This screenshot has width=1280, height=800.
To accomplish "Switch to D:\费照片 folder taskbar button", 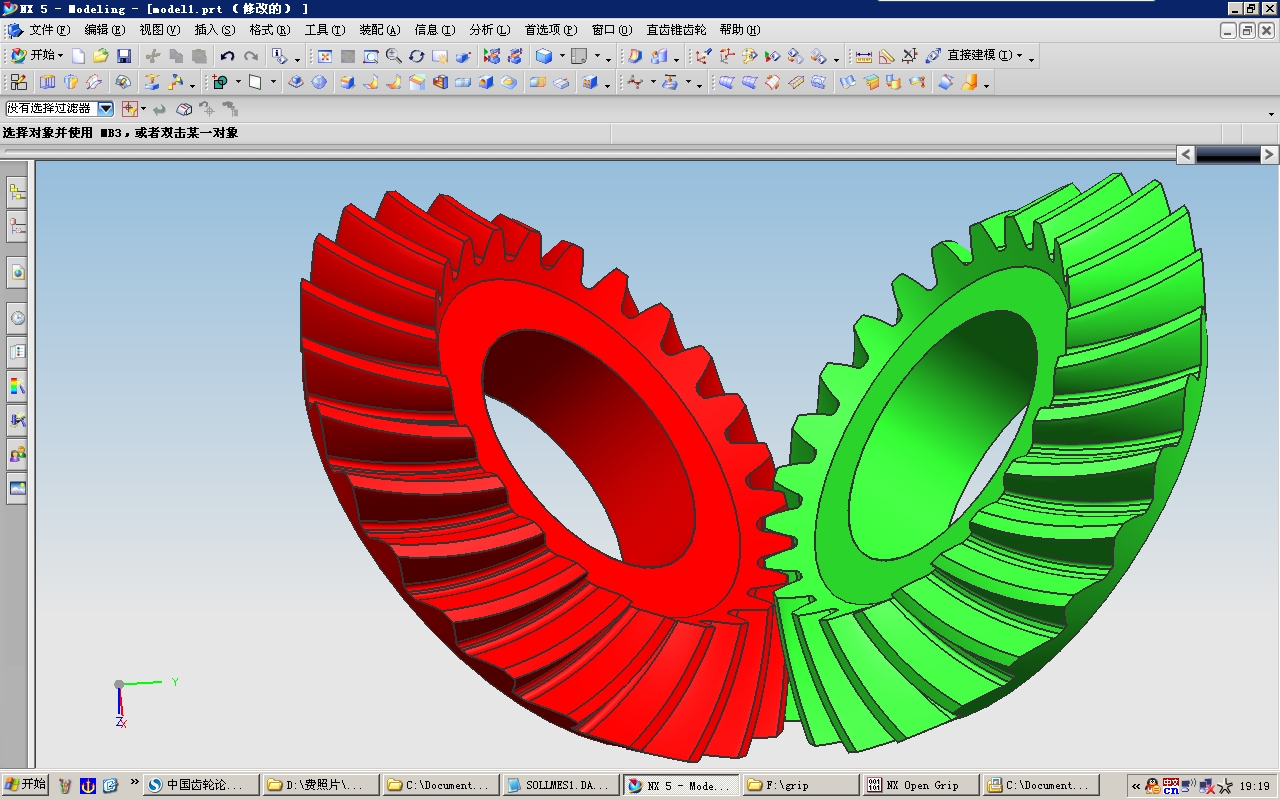I will pos(321,785).
